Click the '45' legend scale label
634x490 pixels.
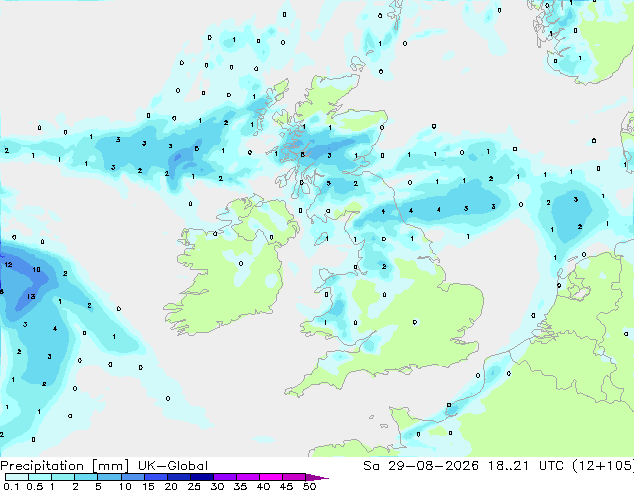286,486
